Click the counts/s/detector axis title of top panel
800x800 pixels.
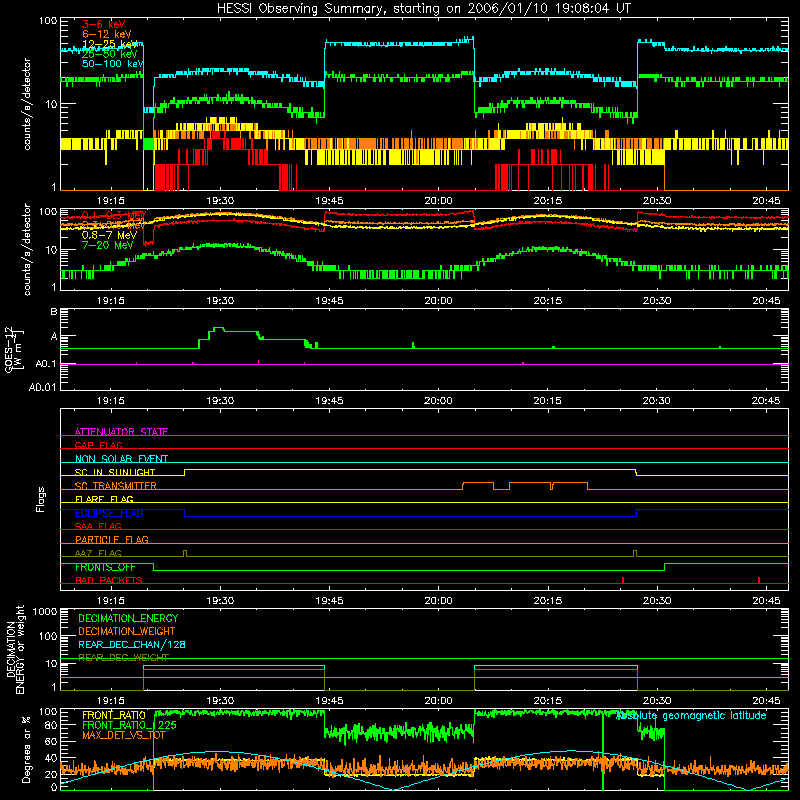point(27,104)
